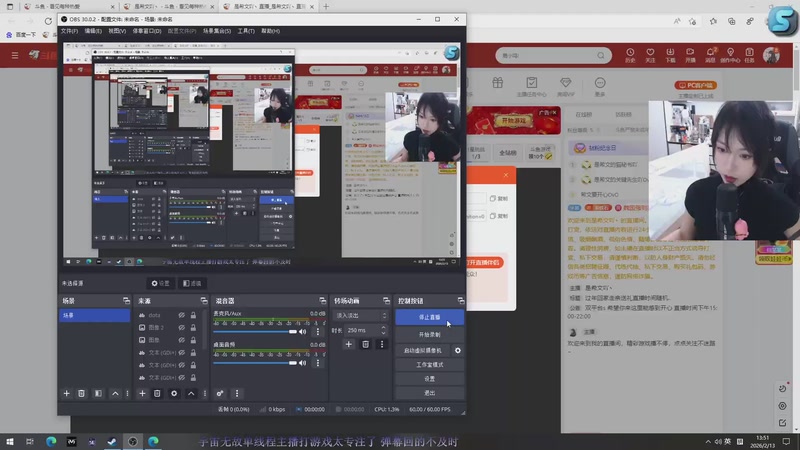The width and height of the screenshot is (800, 450).
Task: Pop out the 控制按钮 dock via its header icon
Action: pos(461,301)
